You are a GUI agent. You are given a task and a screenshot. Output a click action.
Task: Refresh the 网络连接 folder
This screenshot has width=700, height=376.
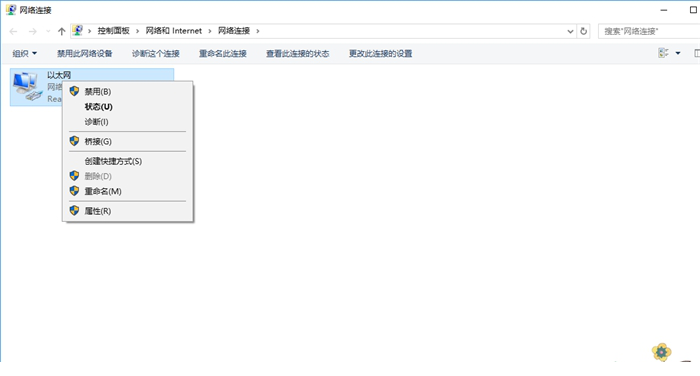coord(583,31)
